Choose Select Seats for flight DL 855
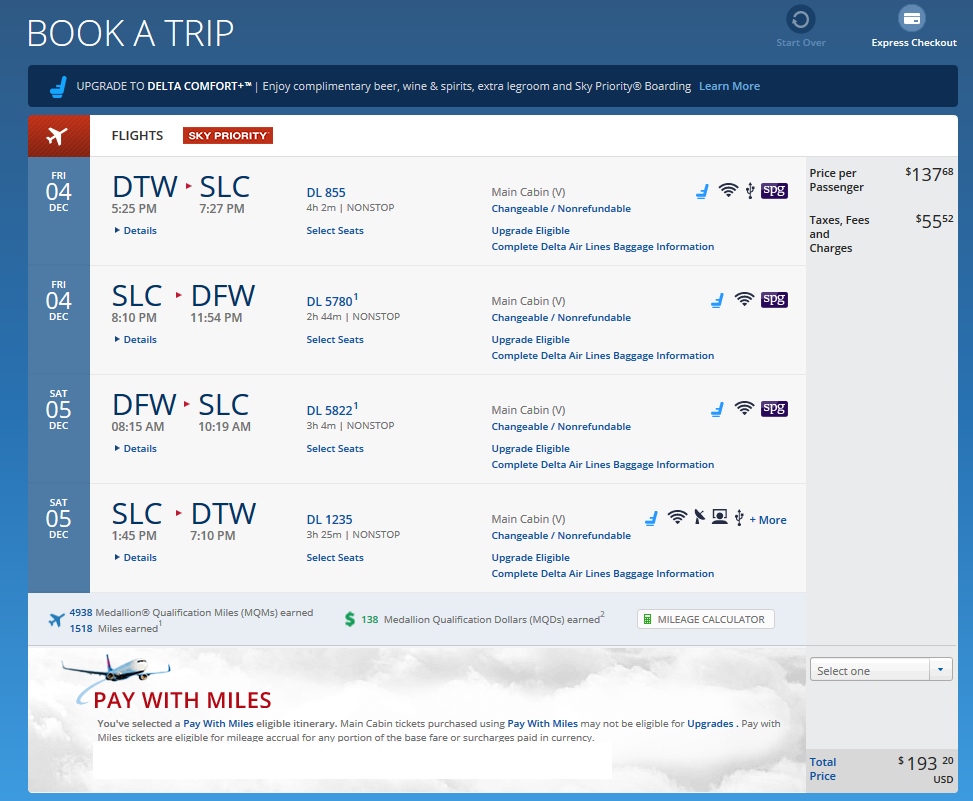The height and width of the screenshot is (801, 973). (335, 231)
